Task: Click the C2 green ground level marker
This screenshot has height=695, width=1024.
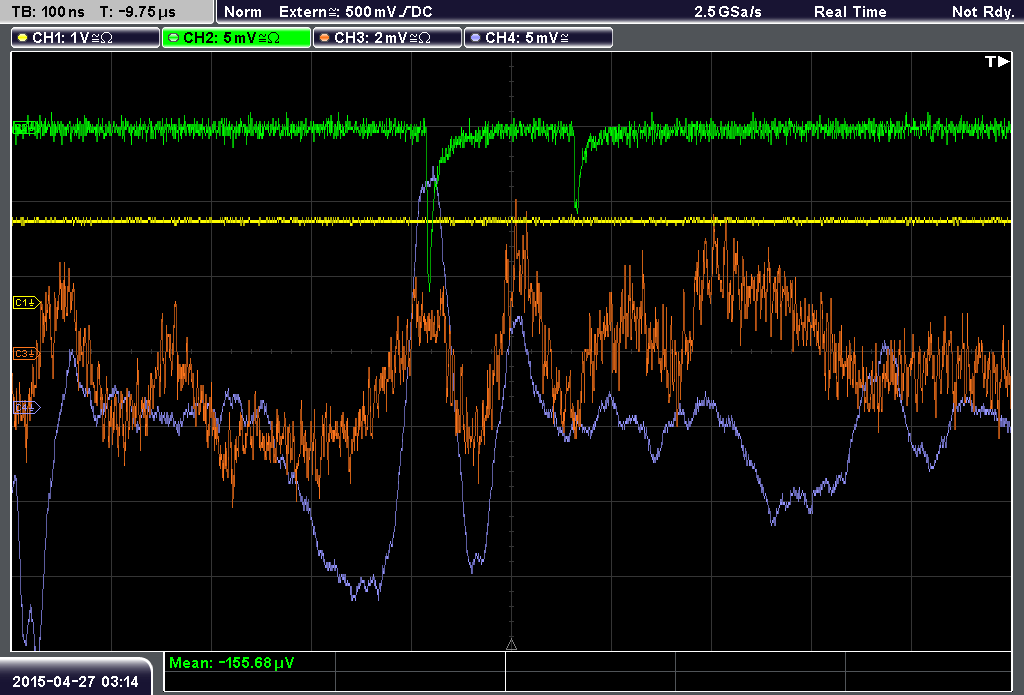Action: pyautogui.click(x=24, y=128)
